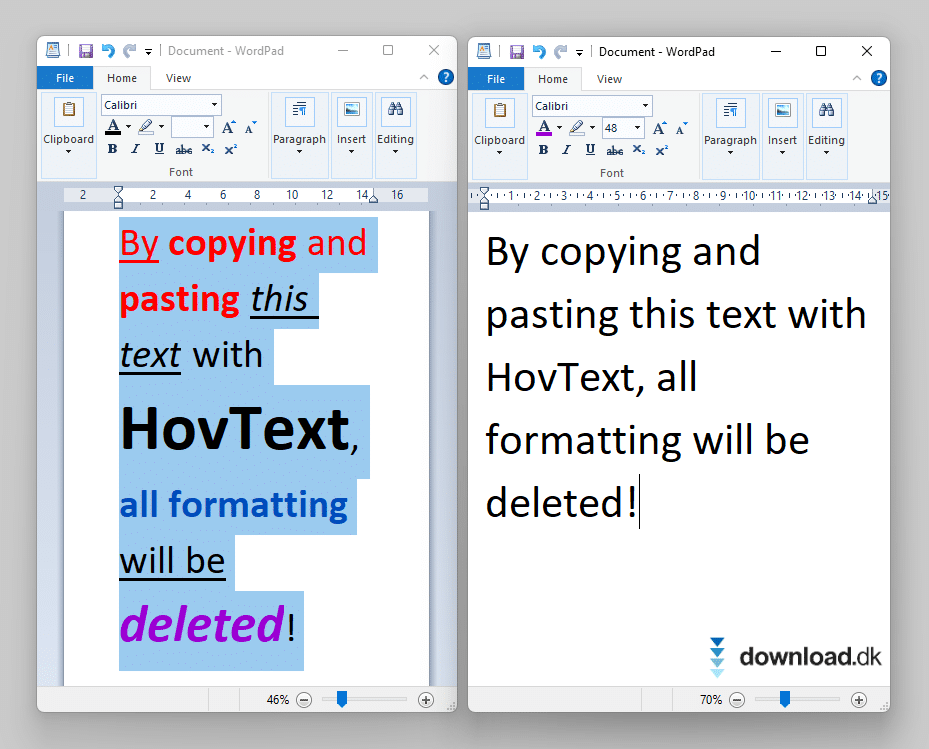929x749 pixels.
Task: Click the 46% zoom slider handle
Action: coord(342,699)
